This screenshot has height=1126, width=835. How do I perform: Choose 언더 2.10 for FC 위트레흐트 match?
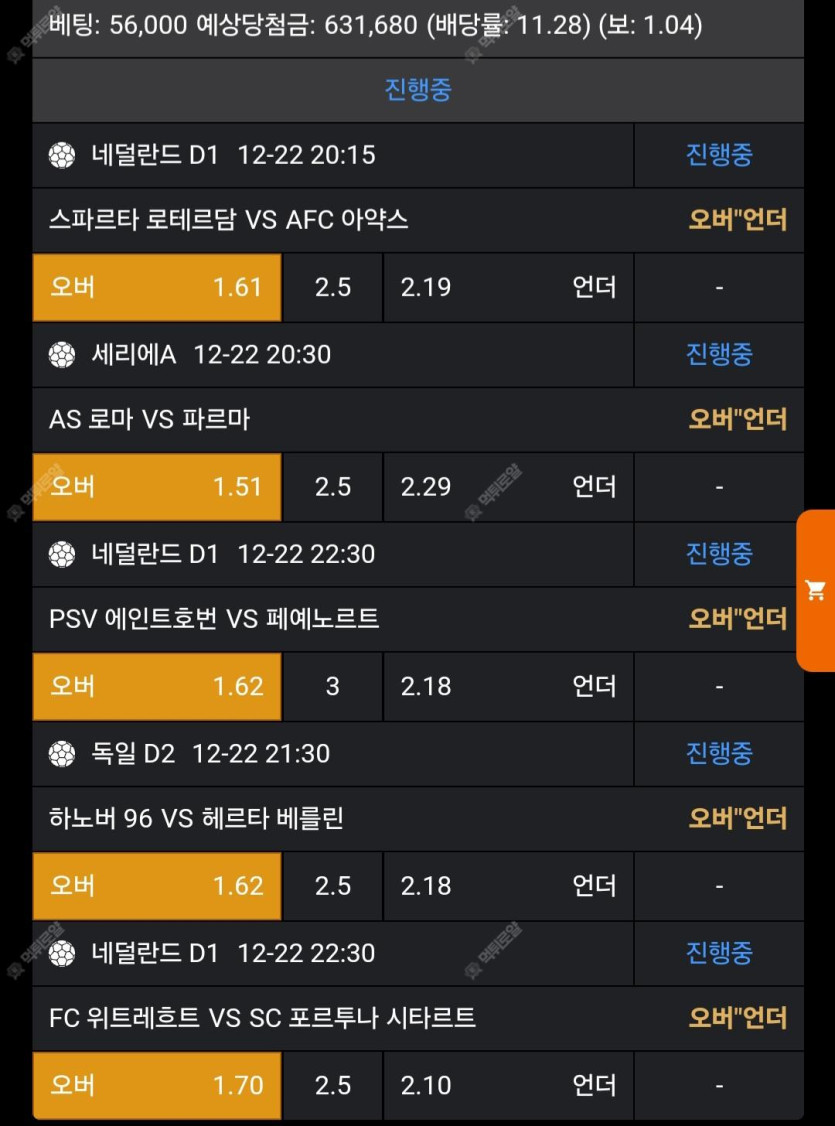click(x=508, y=1085)
